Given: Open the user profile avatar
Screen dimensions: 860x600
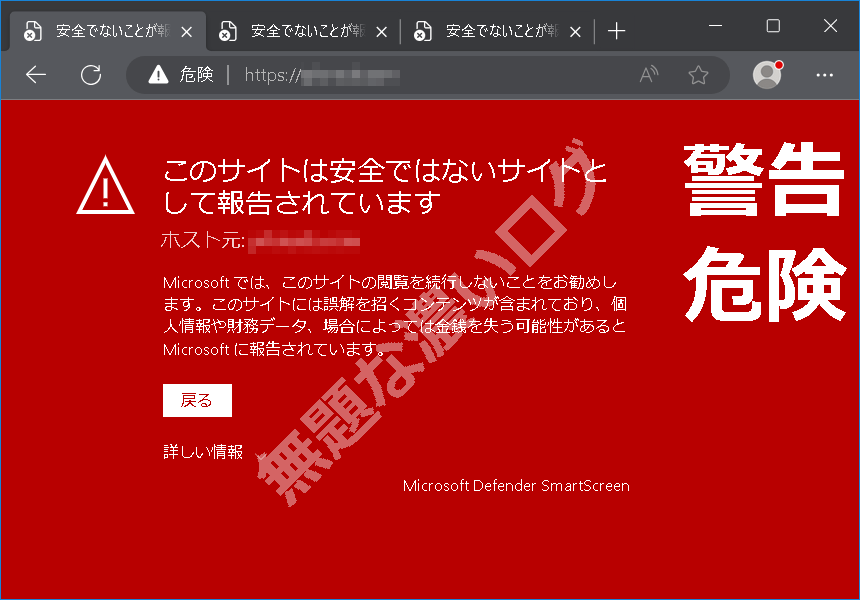Looking at the screenshot, I should 767,74.
